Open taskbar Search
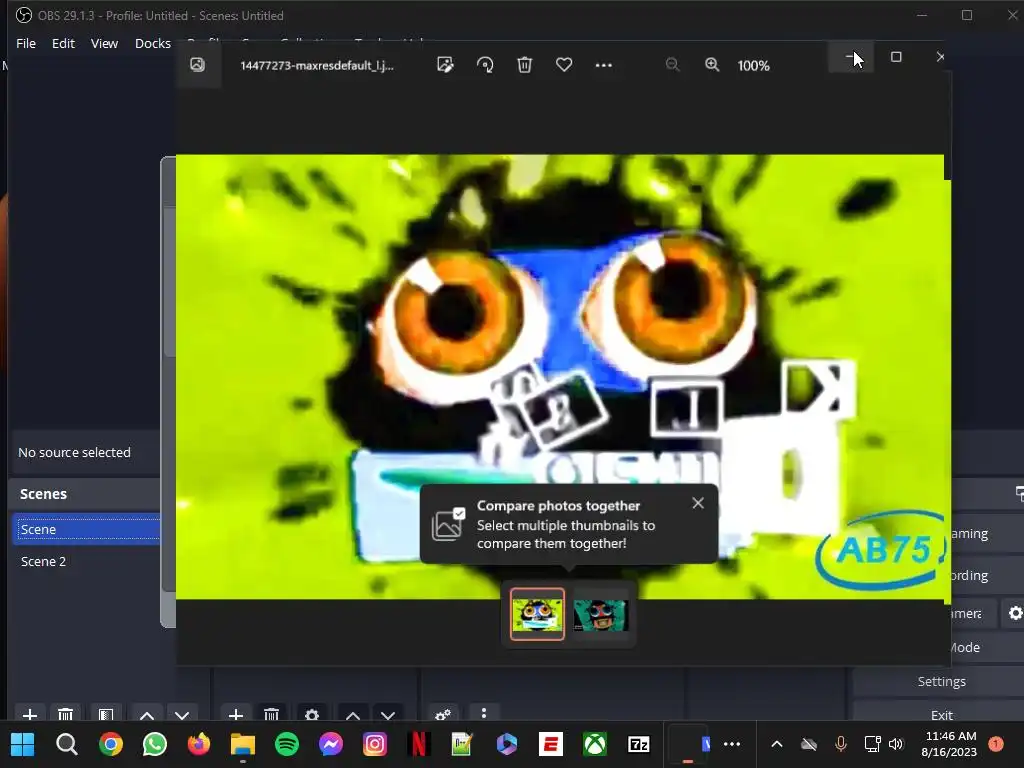This screenshot has width=1024, height=768. click(x=67, y=744)
